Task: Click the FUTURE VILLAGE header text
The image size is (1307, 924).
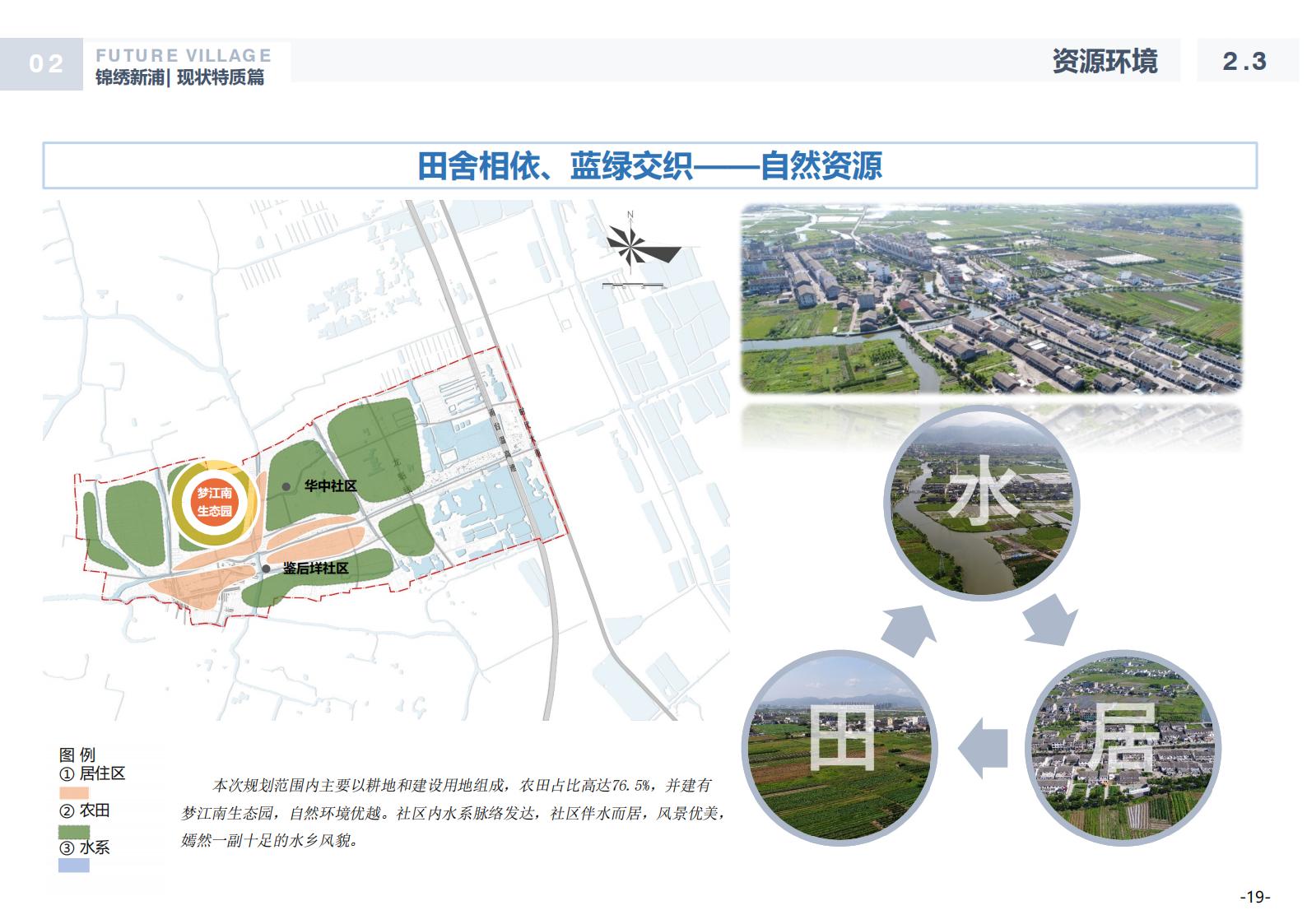Action: [x=184, y=56]
